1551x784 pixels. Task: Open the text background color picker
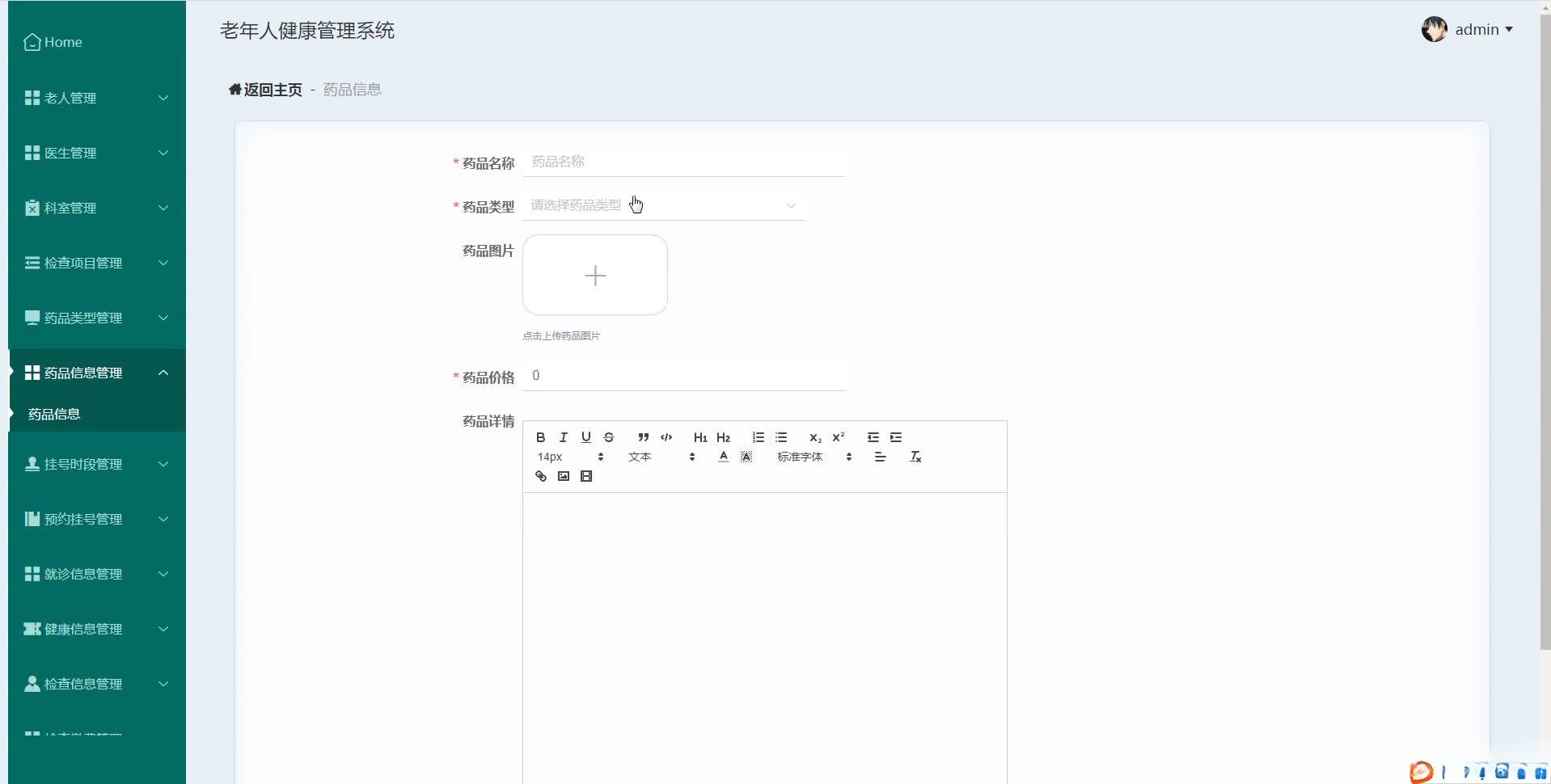(x=746, y=457)
